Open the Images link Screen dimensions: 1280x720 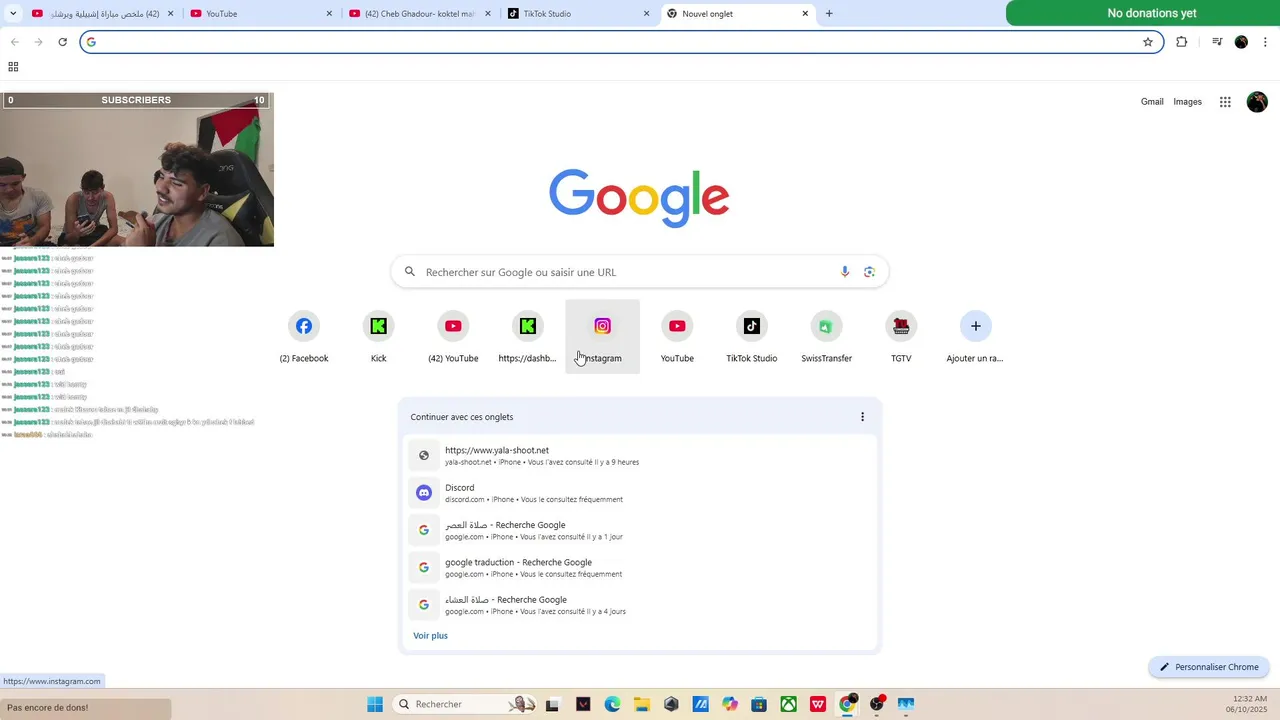(x=1188, y=102)
